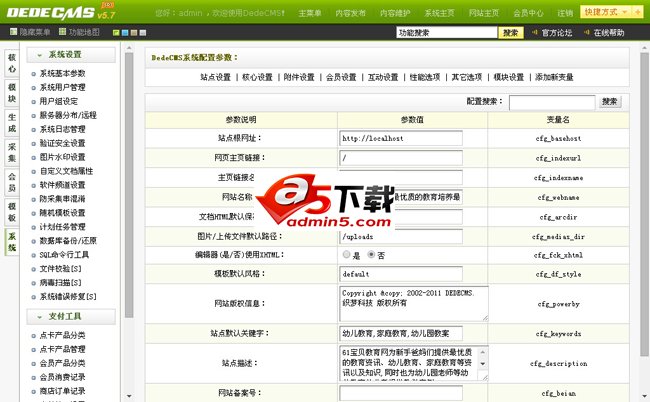The width and height of the screenshot is (650, 402).
Task: Open 系统用户管理 in the sidebar
Action: point(62,87)
